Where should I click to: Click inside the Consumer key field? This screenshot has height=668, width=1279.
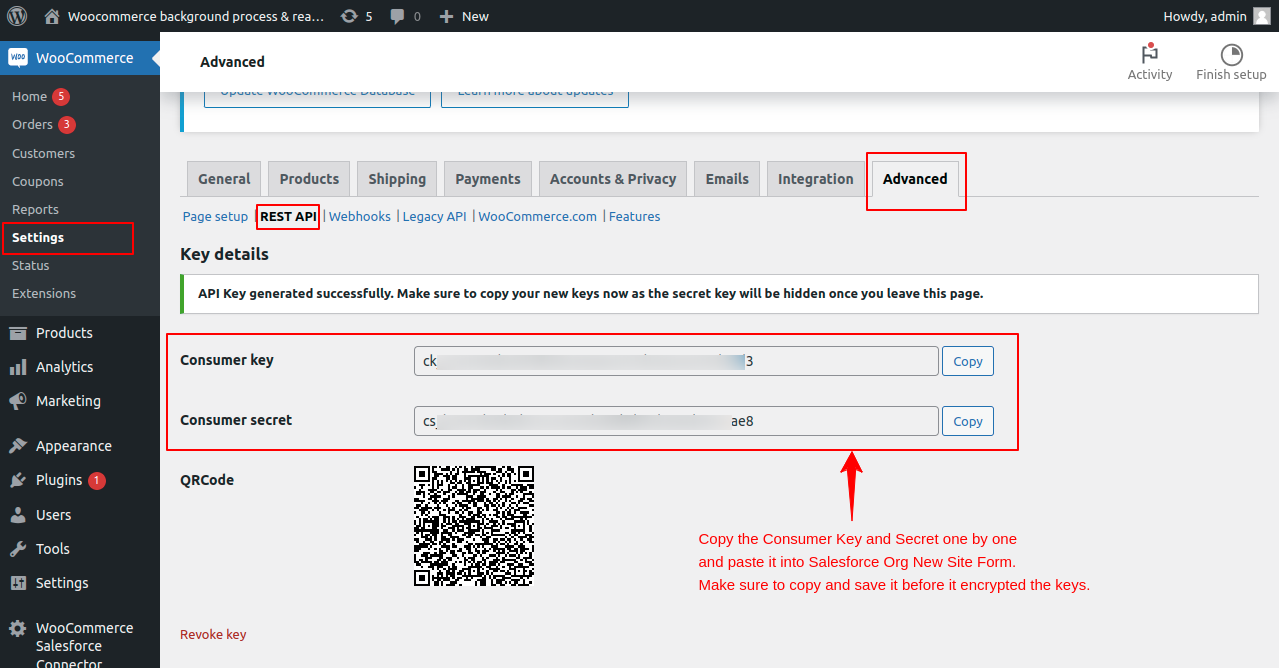(676, 361)
